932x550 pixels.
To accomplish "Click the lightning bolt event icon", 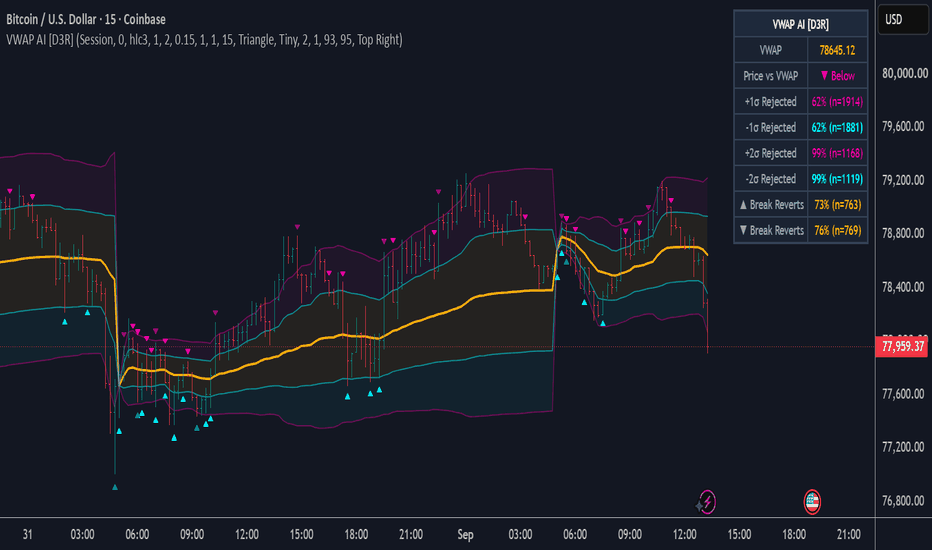I will pos(707,502).
